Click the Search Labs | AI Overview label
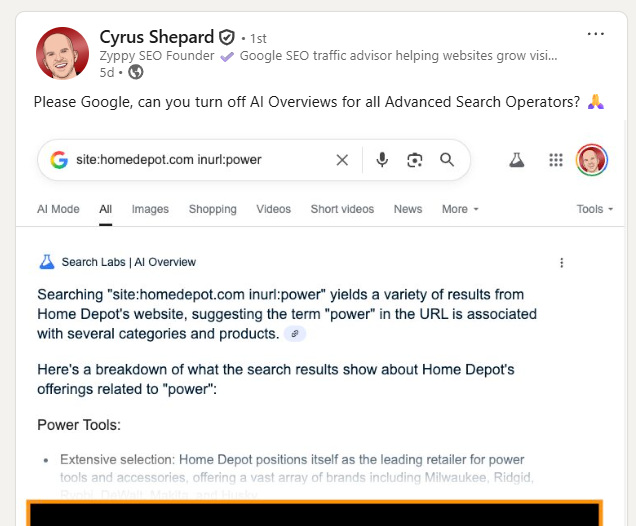Screen dimensions: 636x526 click(x=129, y=262)
